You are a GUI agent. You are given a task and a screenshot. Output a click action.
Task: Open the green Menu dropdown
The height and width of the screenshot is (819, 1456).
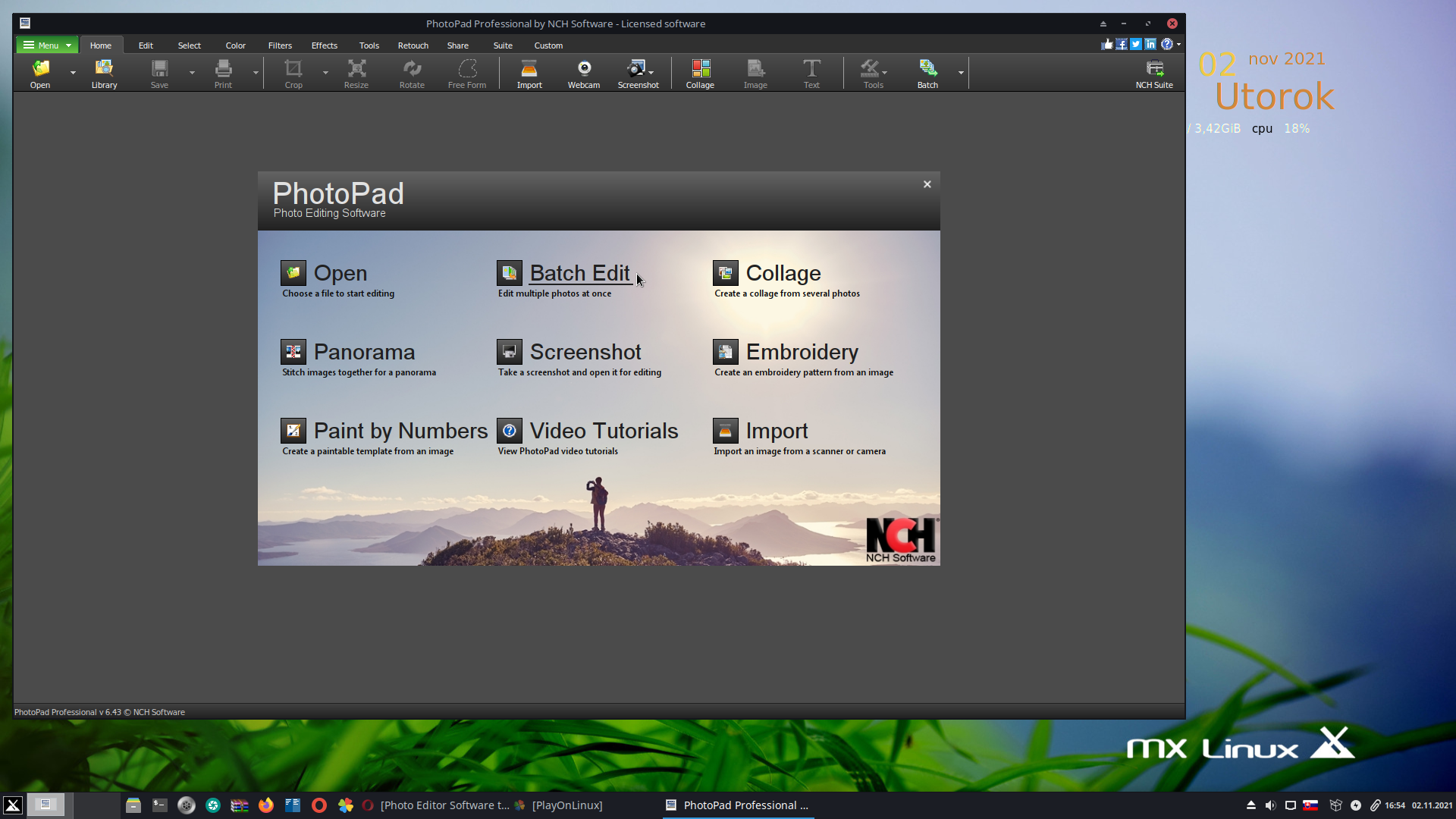[x=47, y=45]
